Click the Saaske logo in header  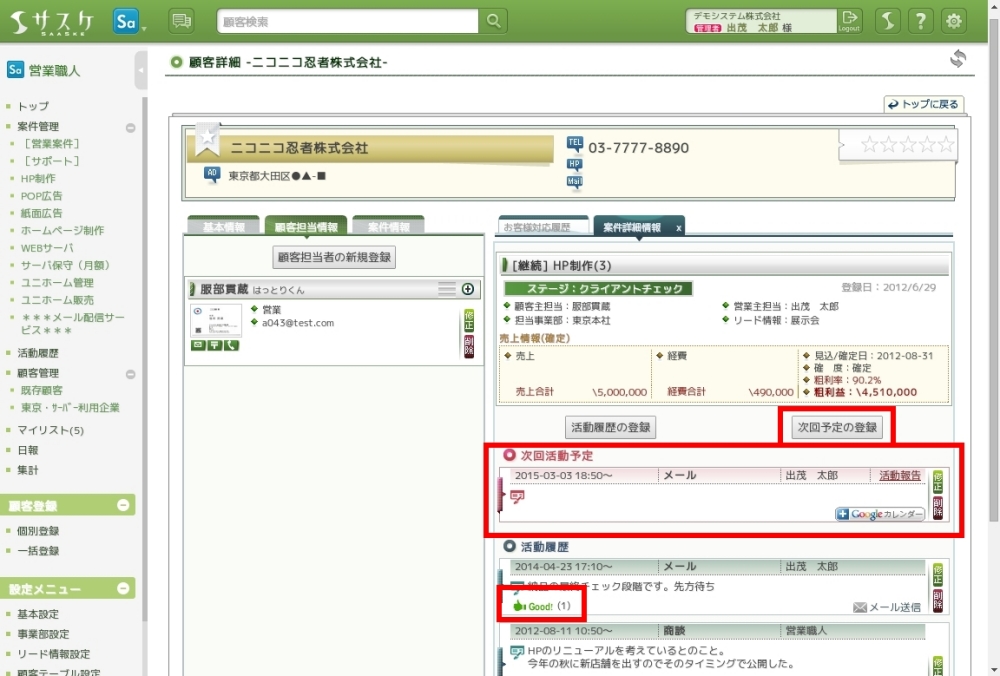coord(52,22)
